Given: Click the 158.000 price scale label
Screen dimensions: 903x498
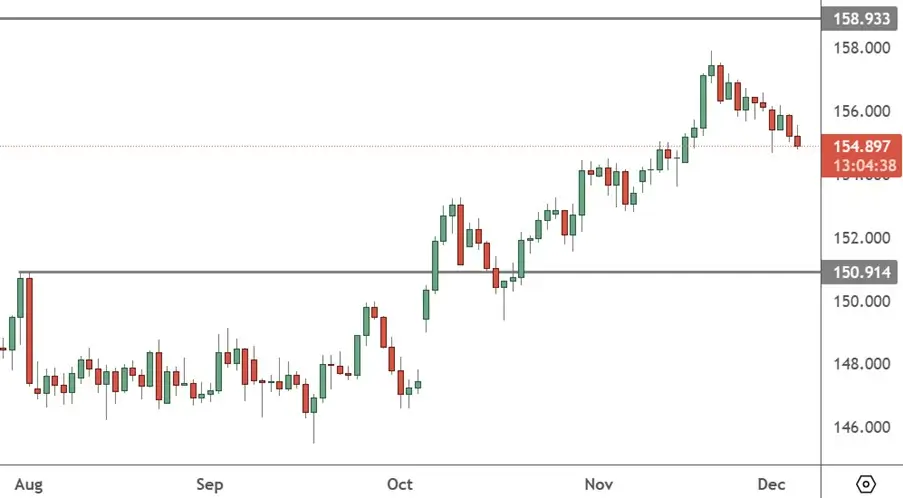Looking at the screenshot, I should click(860, 49).
